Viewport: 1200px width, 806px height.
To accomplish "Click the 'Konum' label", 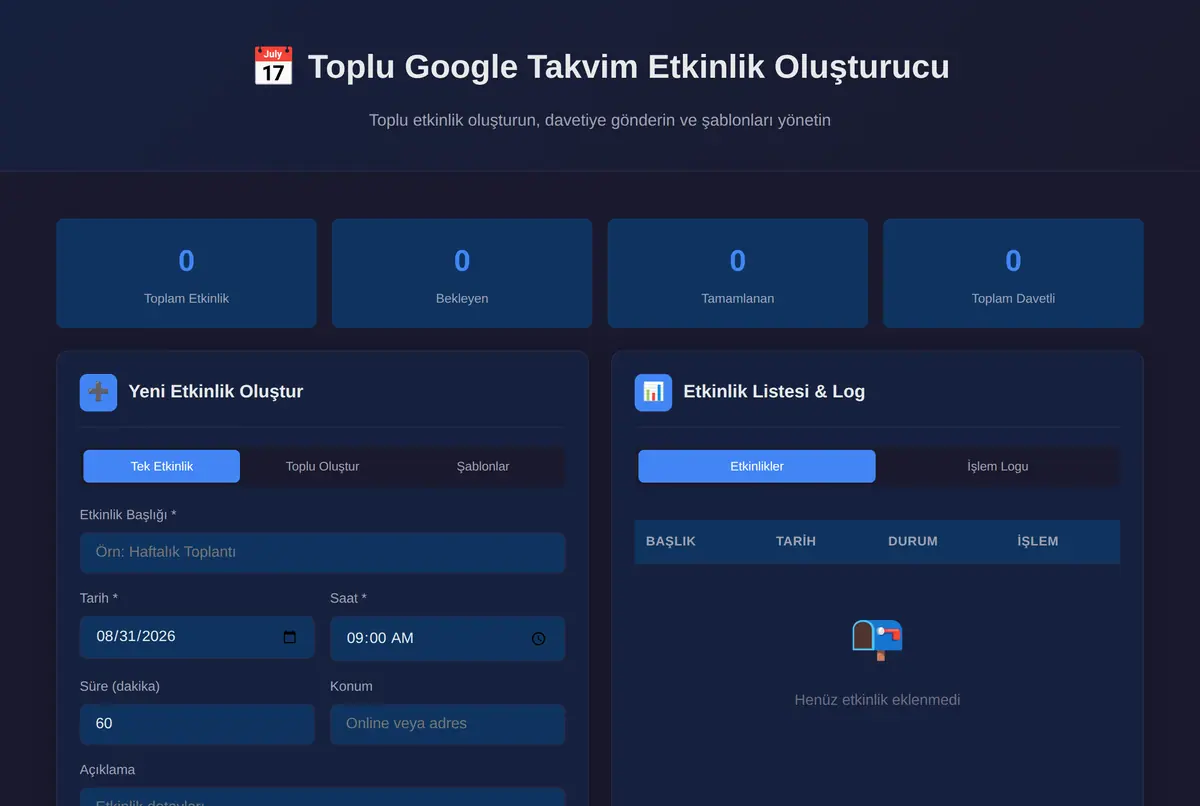I will [x=351, y=686].
